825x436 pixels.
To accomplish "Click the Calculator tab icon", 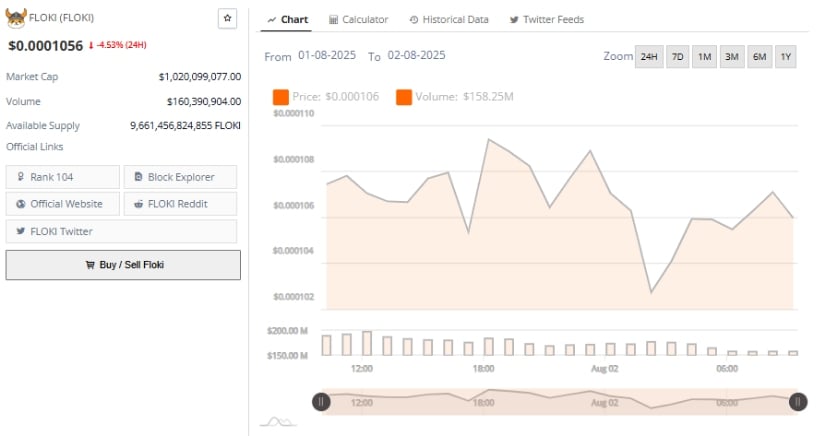I will (334, 19).
